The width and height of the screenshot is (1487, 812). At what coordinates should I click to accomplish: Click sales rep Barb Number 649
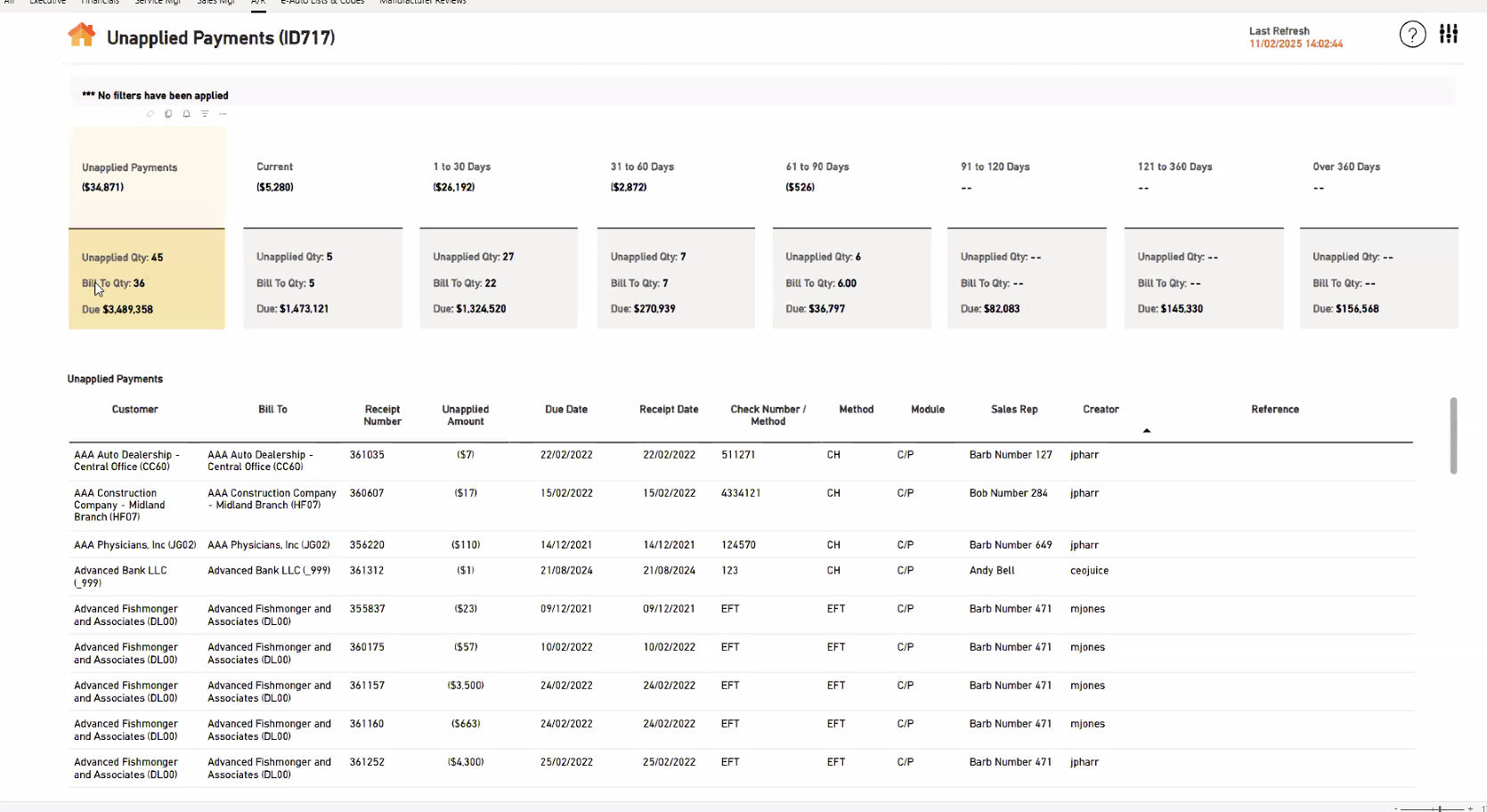click(1011, 545)
